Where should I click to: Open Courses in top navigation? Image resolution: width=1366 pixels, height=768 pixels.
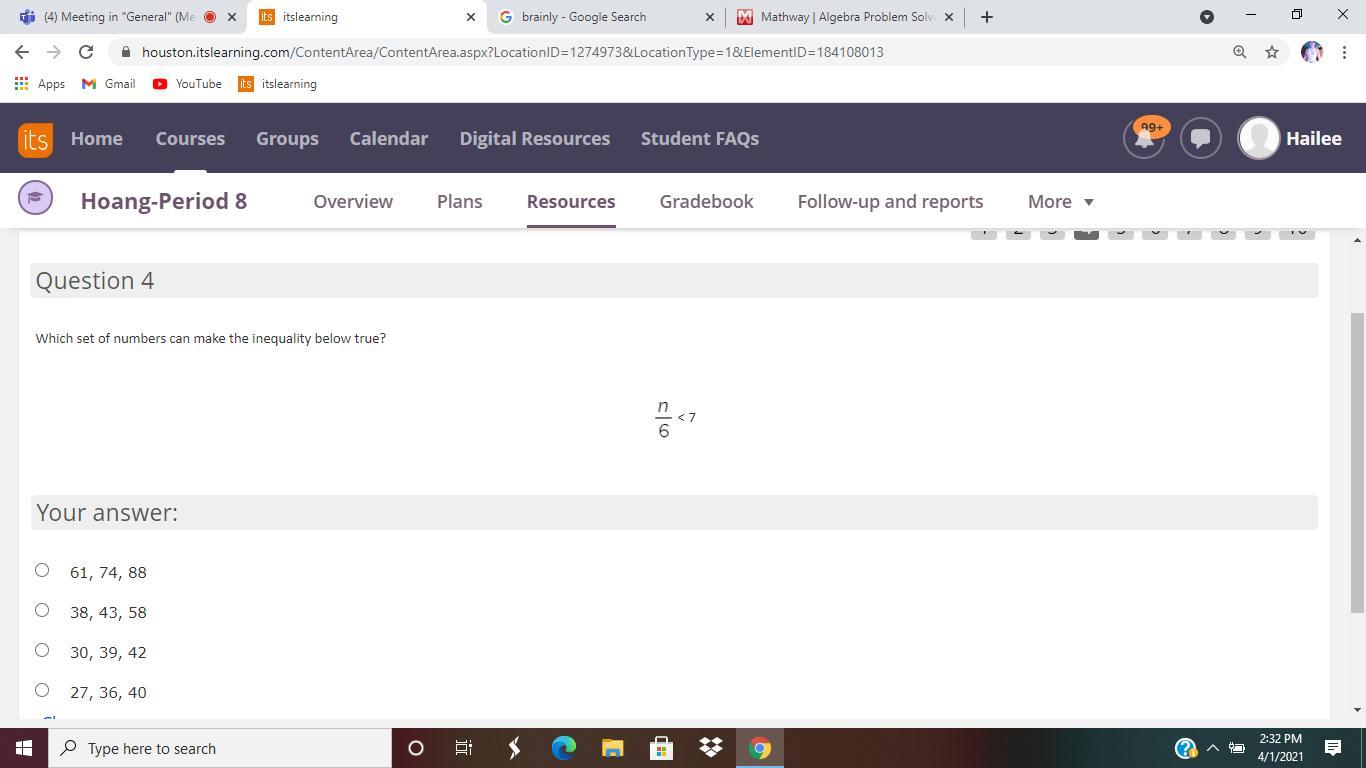190,139
